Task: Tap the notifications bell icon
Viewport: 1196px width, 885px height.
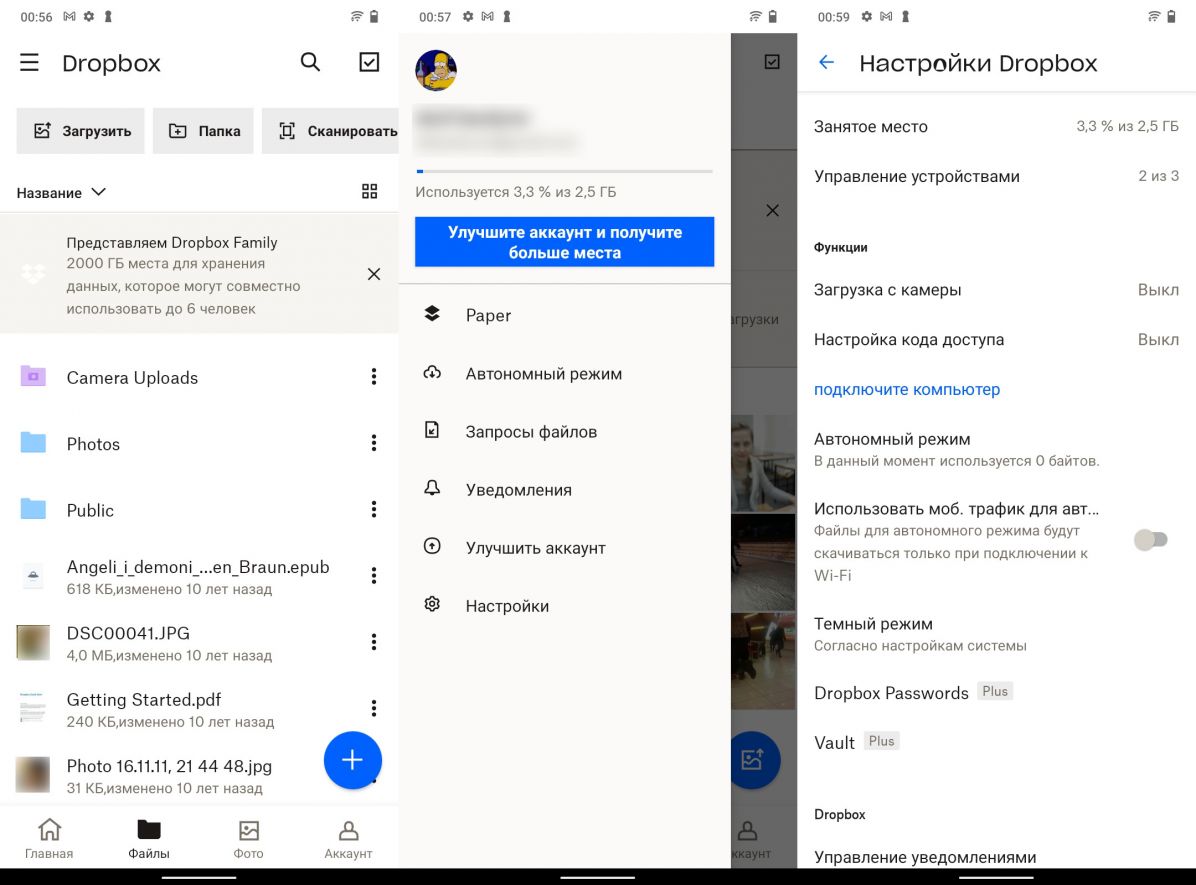Action: coord(432,488)
